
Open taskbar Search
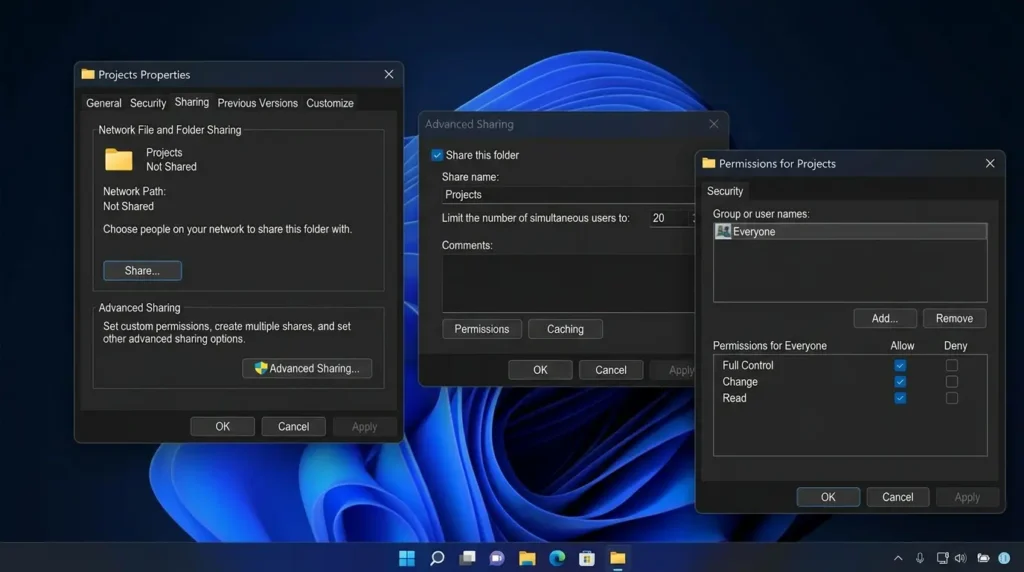[x=437, y=558]
